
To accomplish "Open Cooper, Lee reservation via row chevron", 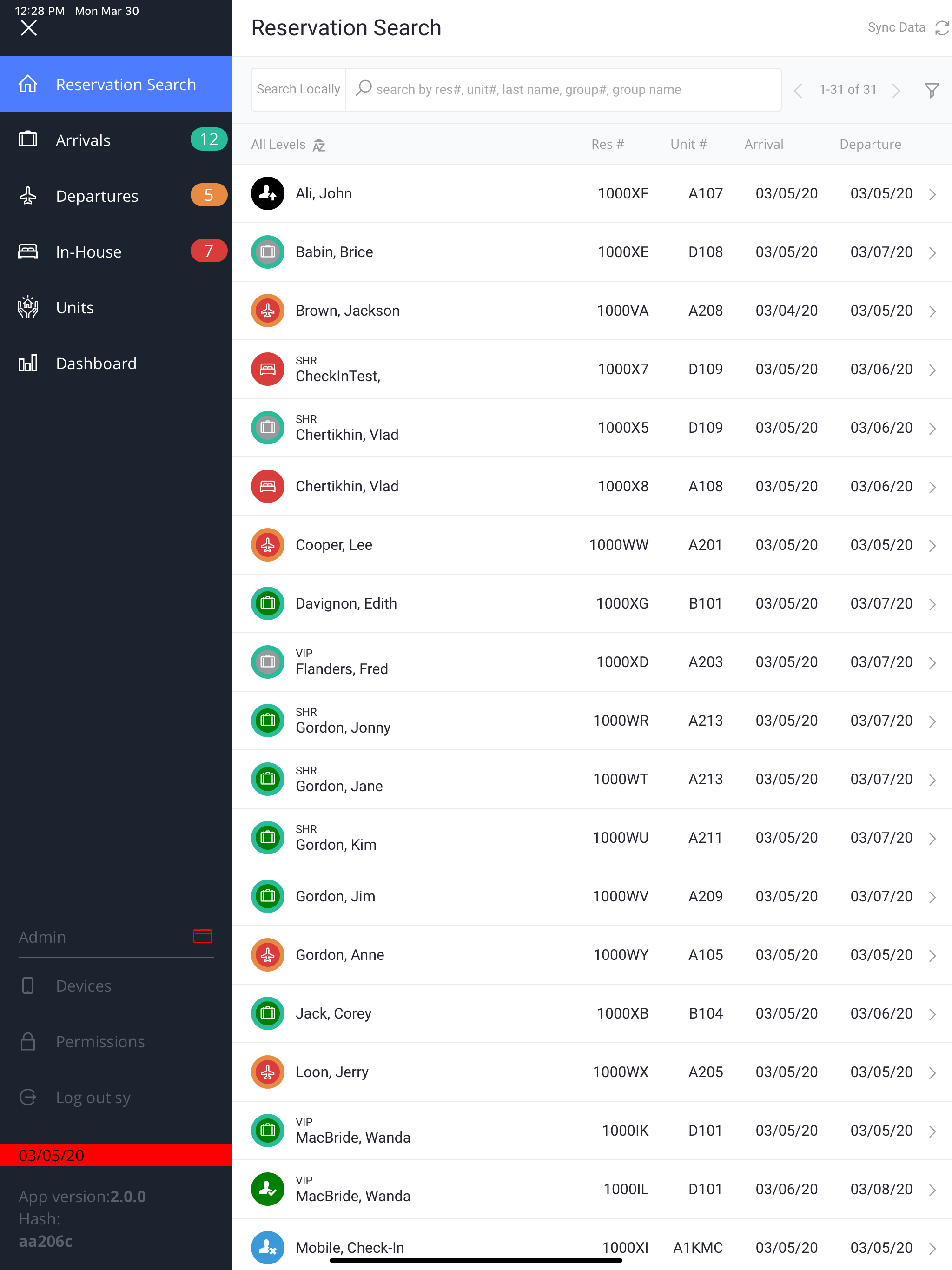I will (932, 545).
